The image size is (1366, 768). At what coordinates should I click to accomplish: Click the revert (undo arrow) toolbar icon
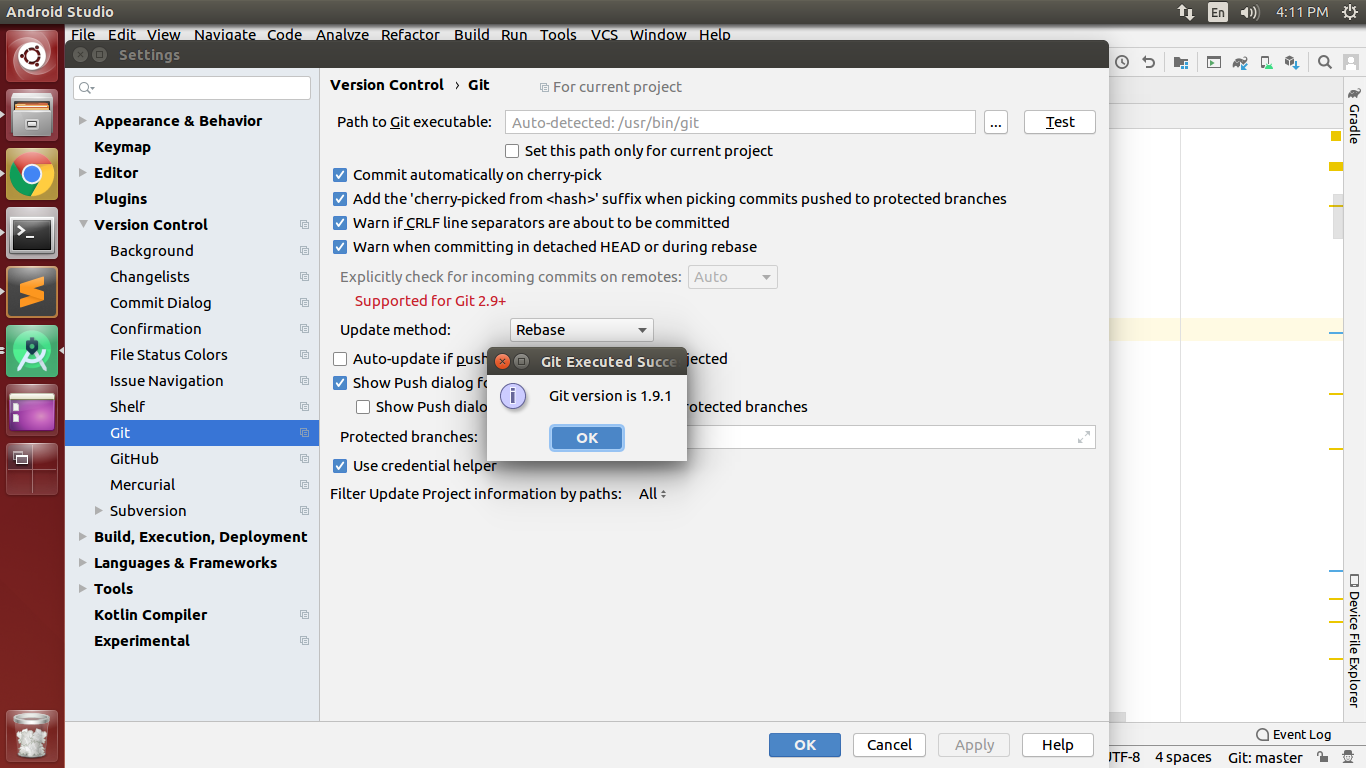(1149, 62)
